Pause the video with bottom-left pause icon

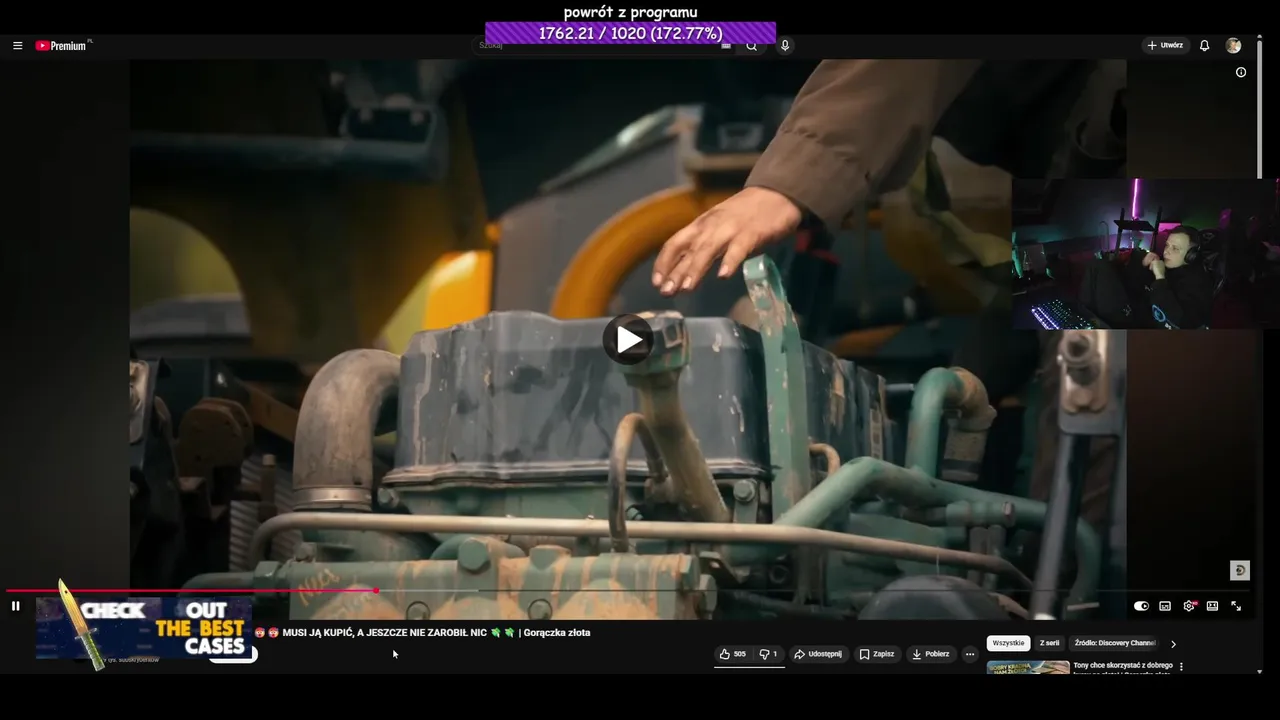[x=15, y=606]
